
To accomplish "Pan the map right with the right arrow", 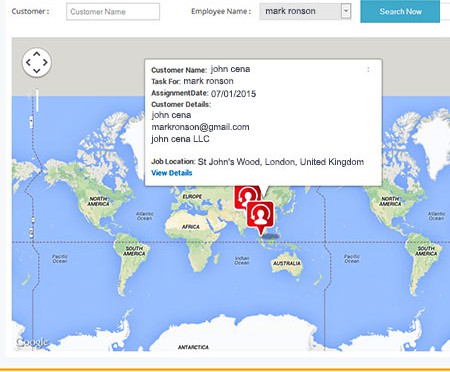I will point(45,62).
